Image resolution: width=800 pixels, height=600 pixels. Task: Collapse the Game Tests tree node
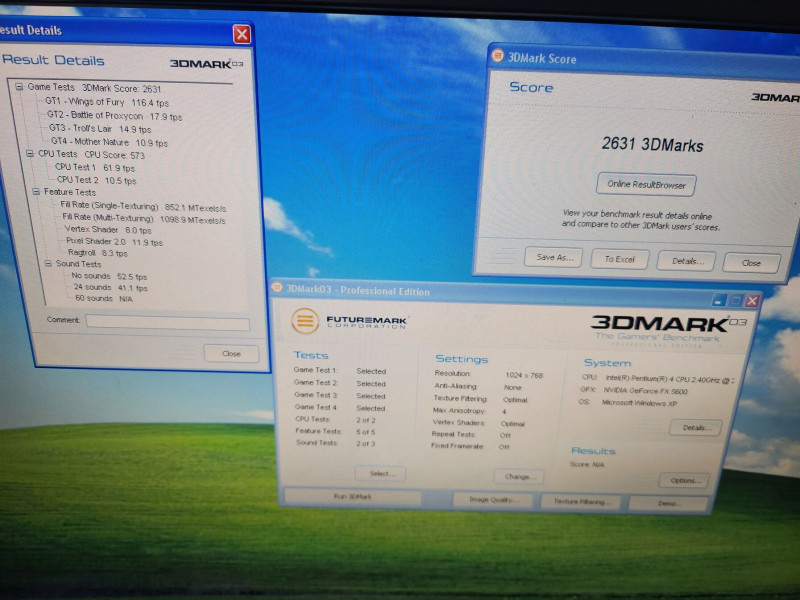pos(19,87)
